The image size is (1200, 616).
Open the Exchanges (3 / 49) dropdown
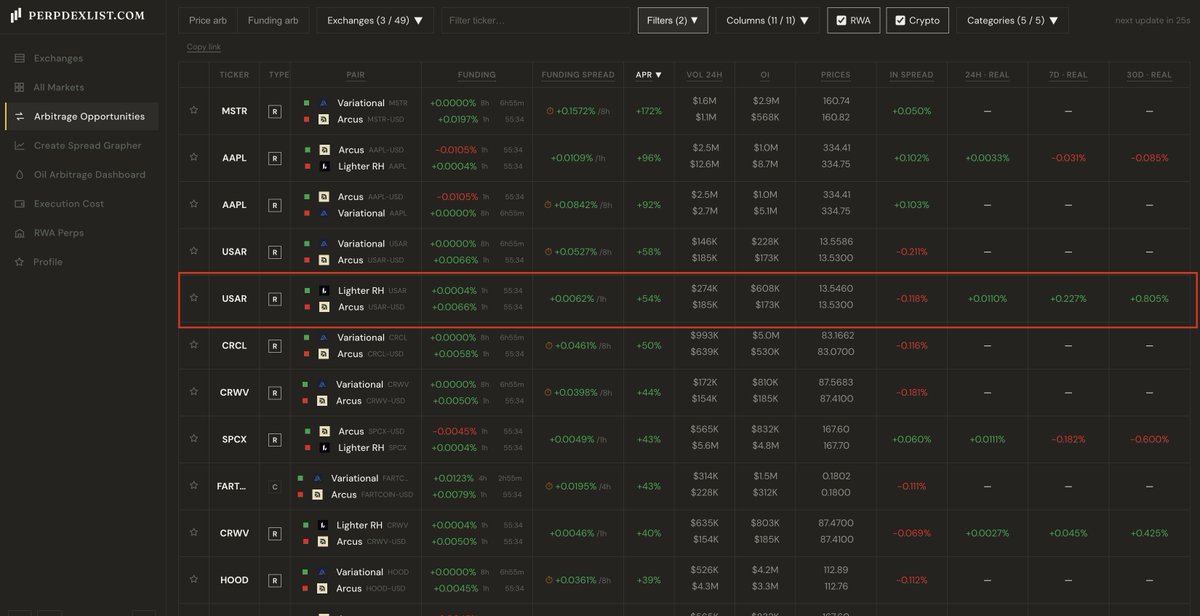coord(374,20)
